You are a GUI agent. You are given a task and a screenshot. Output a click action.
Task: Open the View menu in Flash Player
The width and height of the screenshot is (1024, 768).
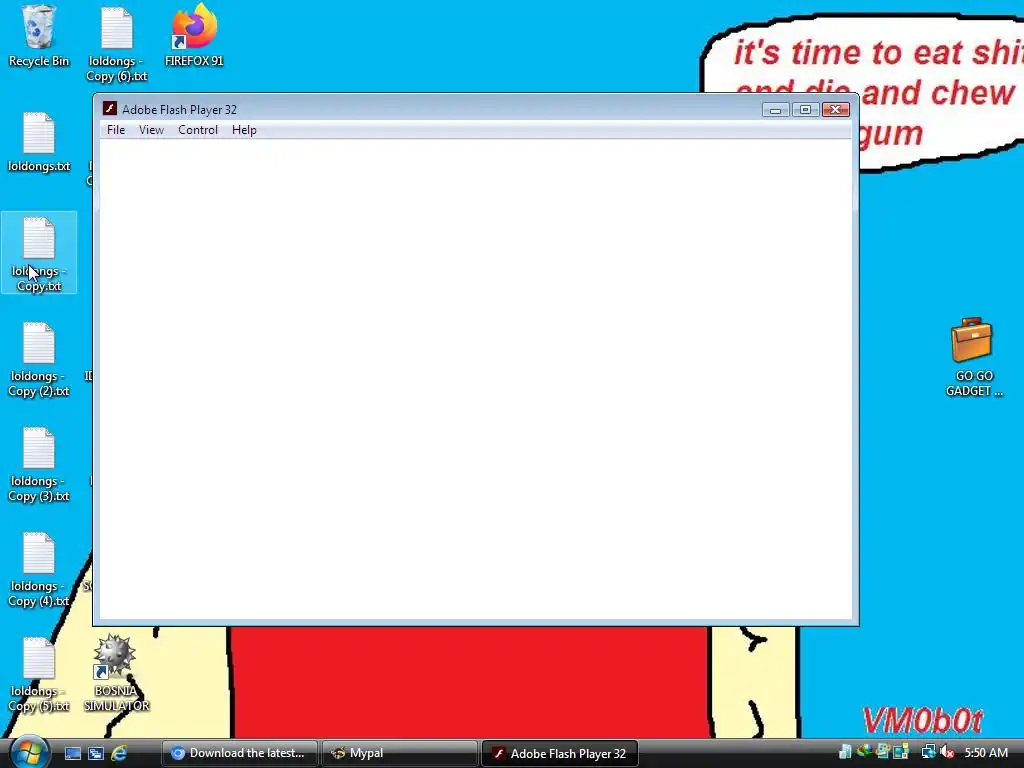click(151, 130)
